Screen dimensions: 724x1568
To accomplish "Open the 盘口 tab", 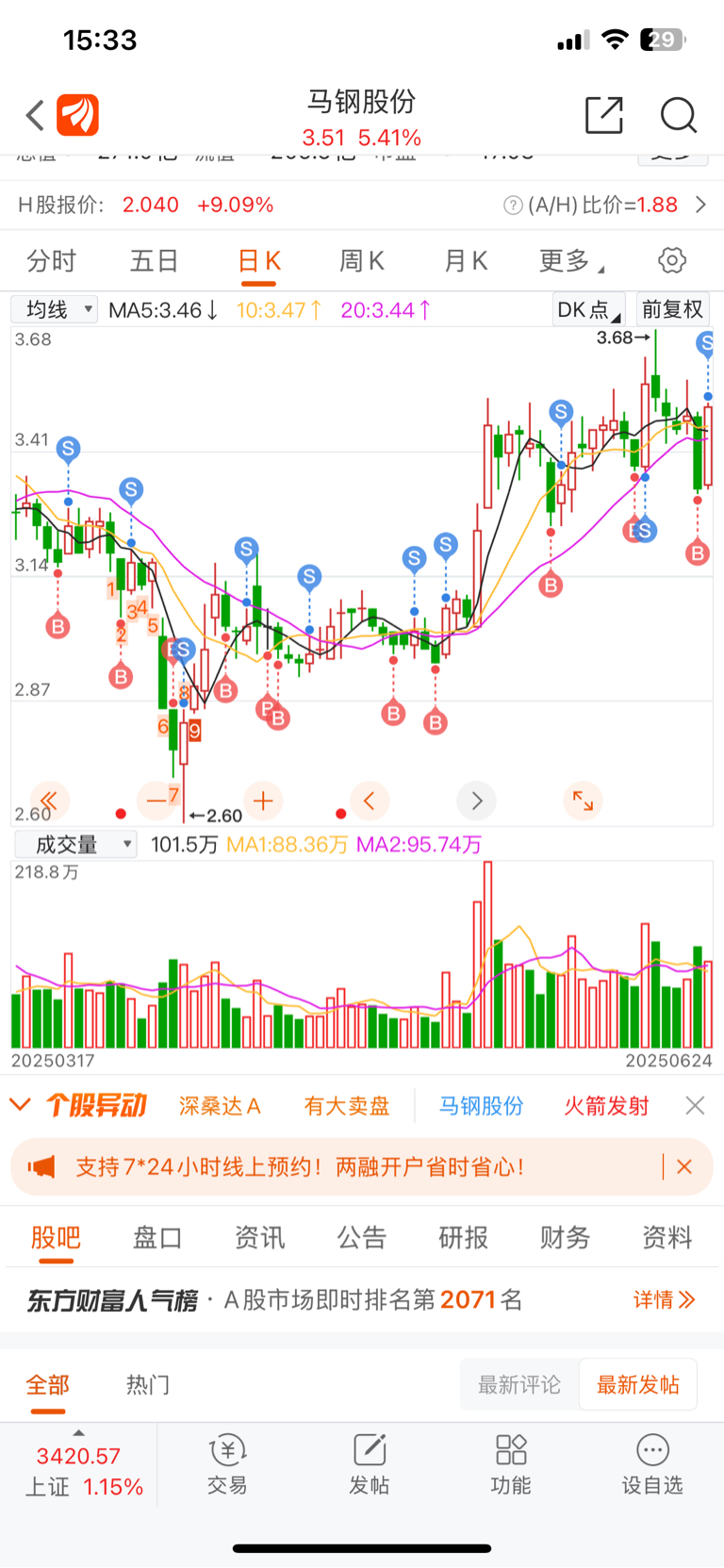I will pos(157,1237).
